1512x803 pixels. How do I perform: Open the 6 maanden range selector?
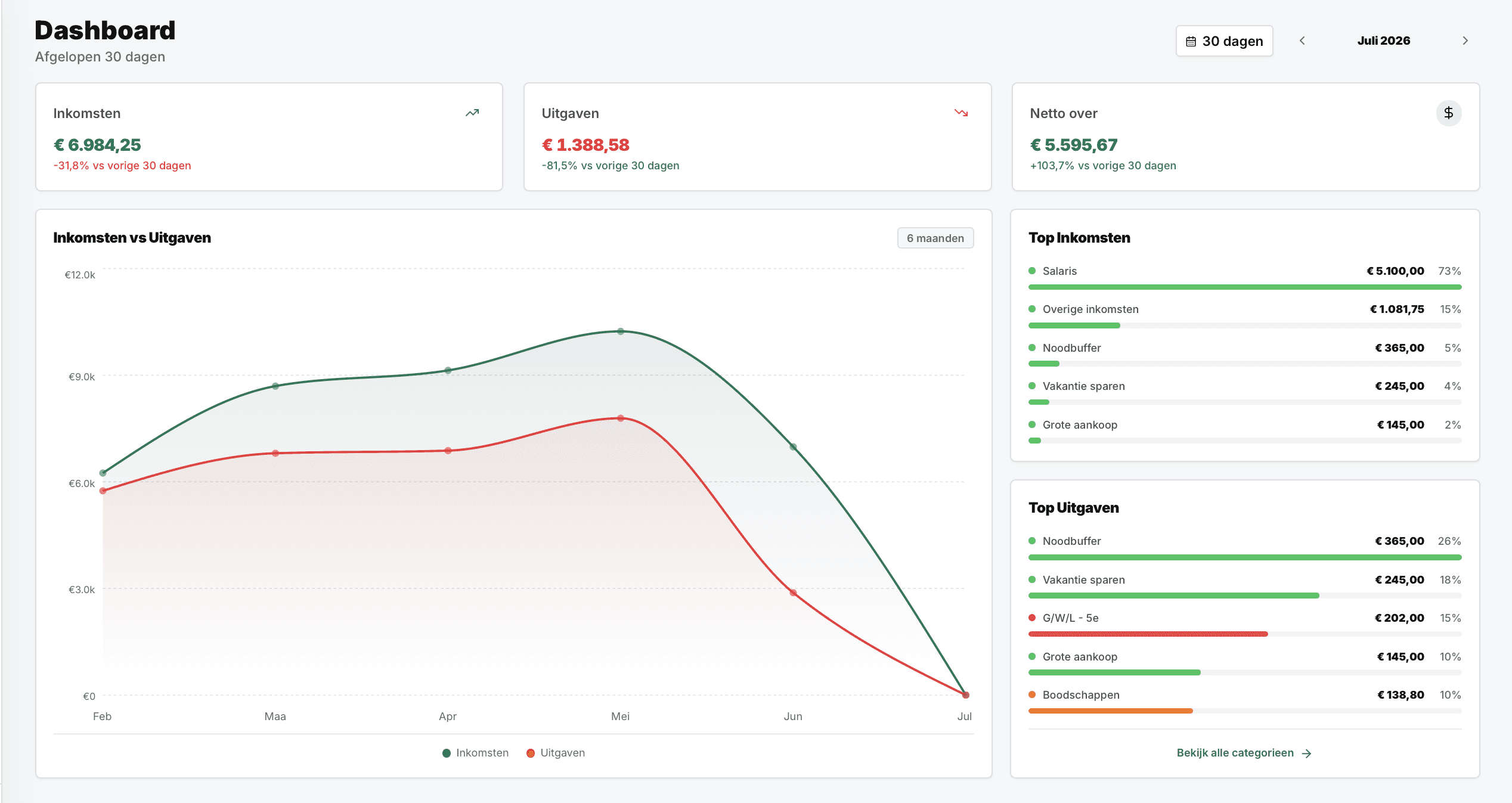point(935,238)
